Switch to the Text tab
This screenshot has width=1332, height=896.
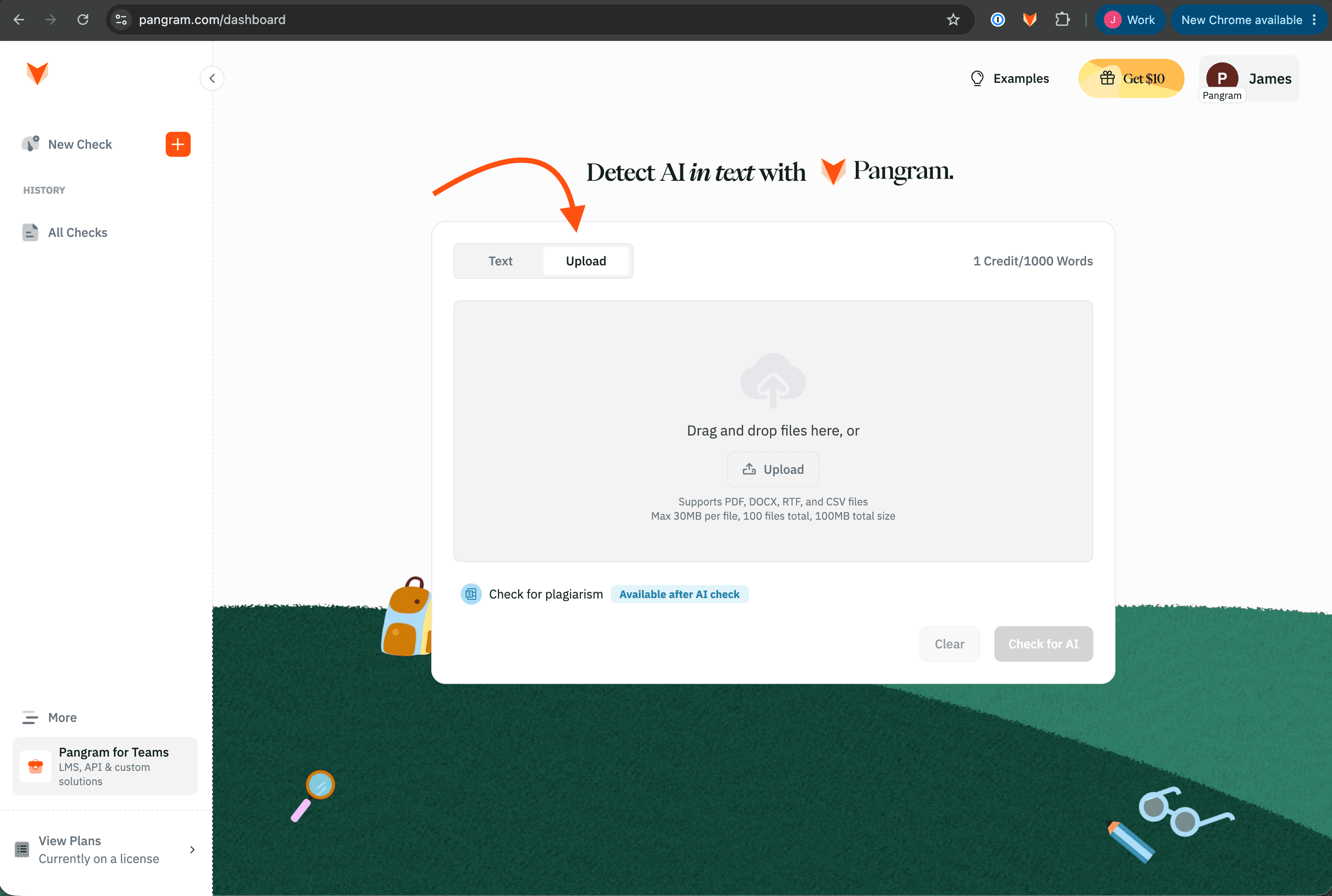tap(500, 261)
